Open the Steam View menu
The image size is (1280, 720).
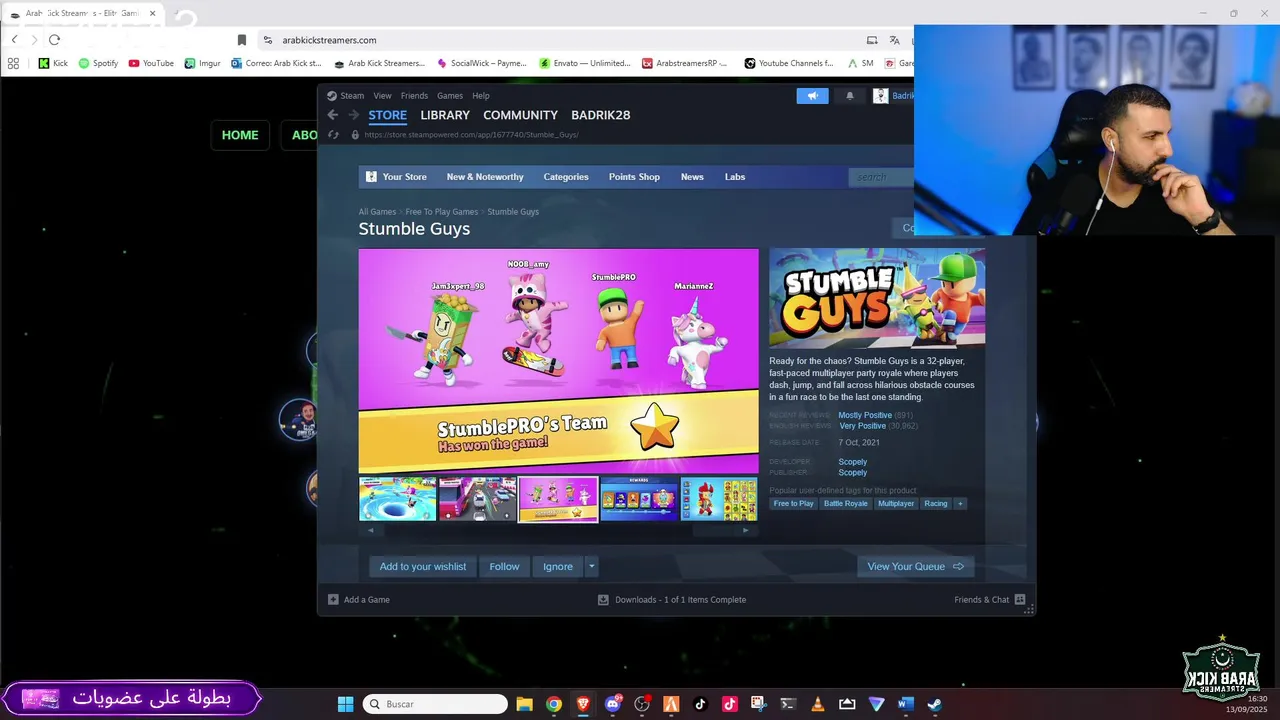click(x=382, y=96)
